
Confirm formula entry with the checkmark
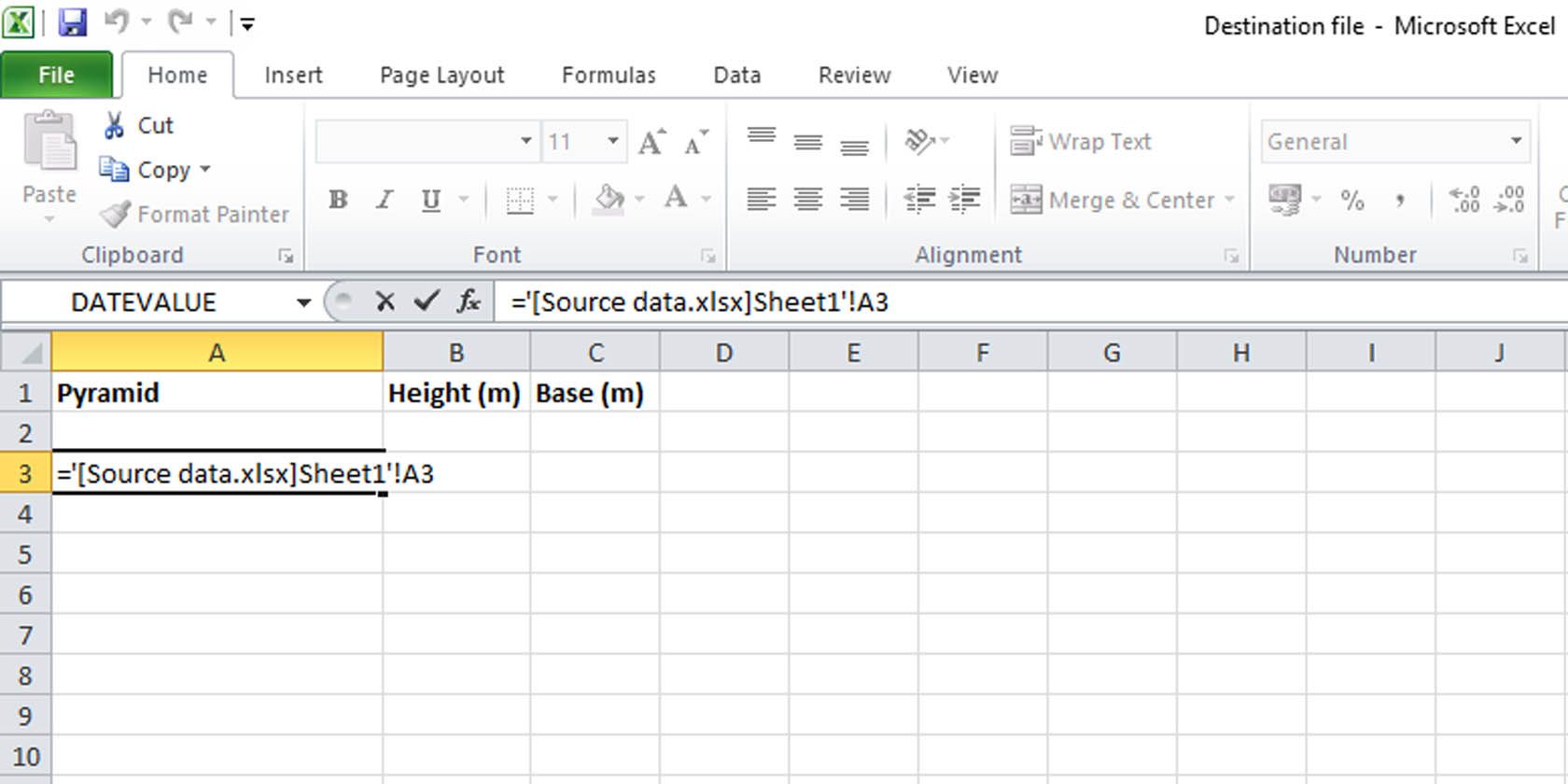[x=427, y=301]
